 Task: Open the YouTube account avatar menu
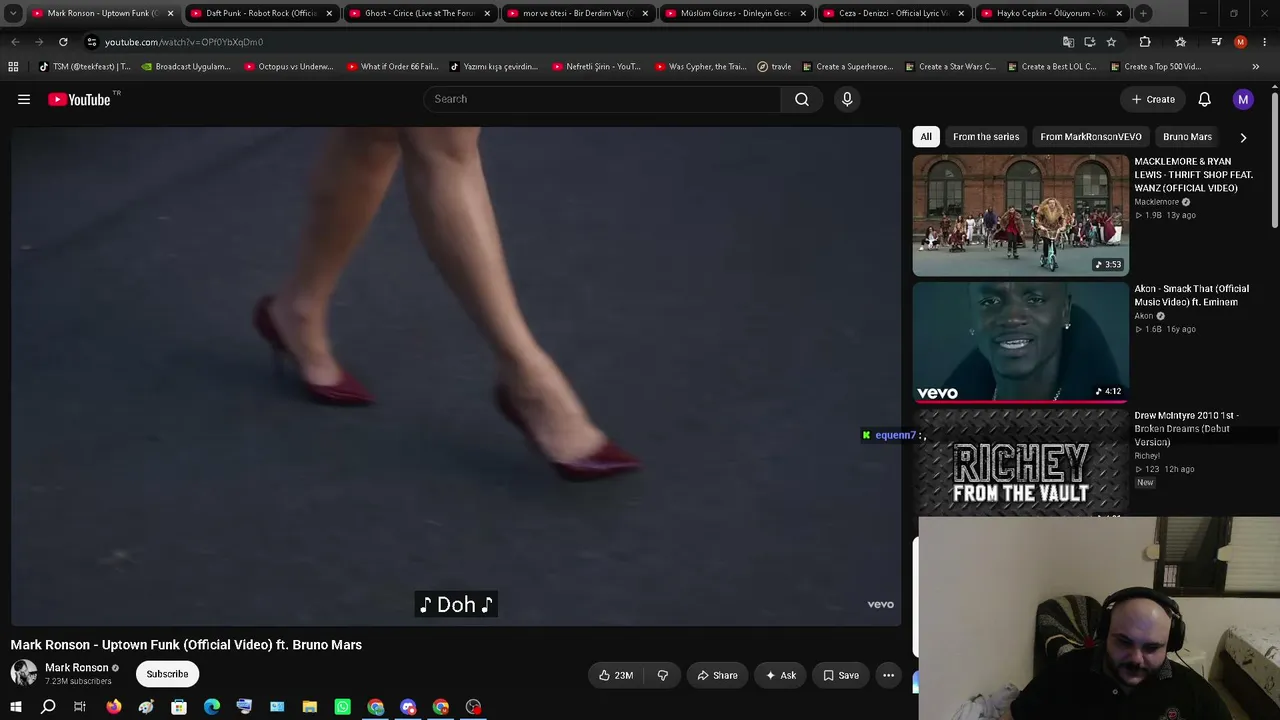pyautogui.click(x=1243, y=99)
